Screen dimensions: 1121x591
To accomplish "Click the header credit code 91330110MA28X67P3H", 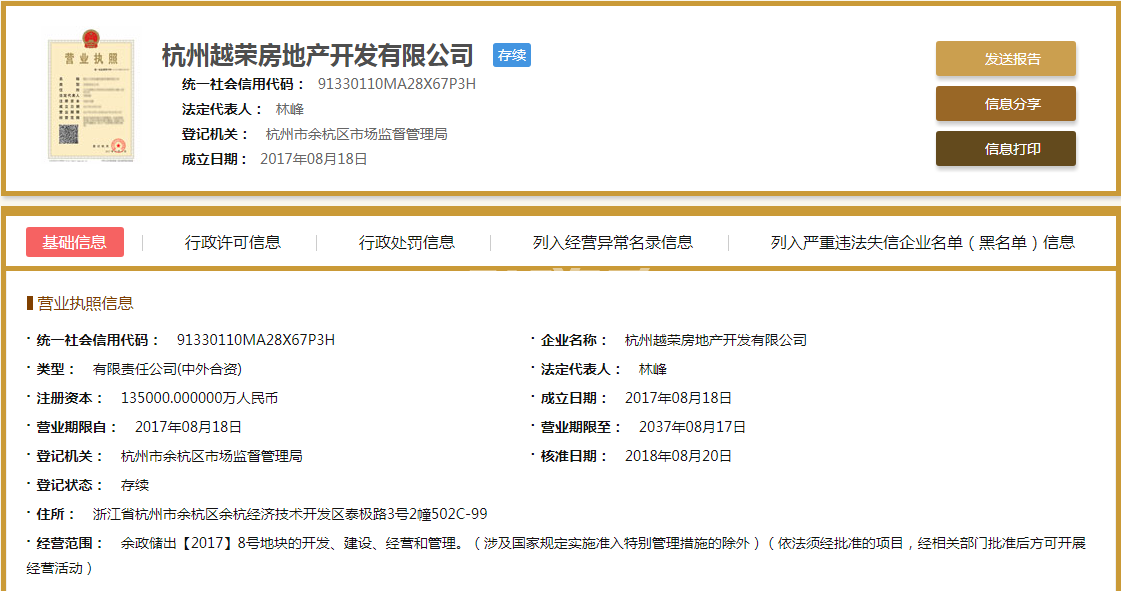I will 397,84.
